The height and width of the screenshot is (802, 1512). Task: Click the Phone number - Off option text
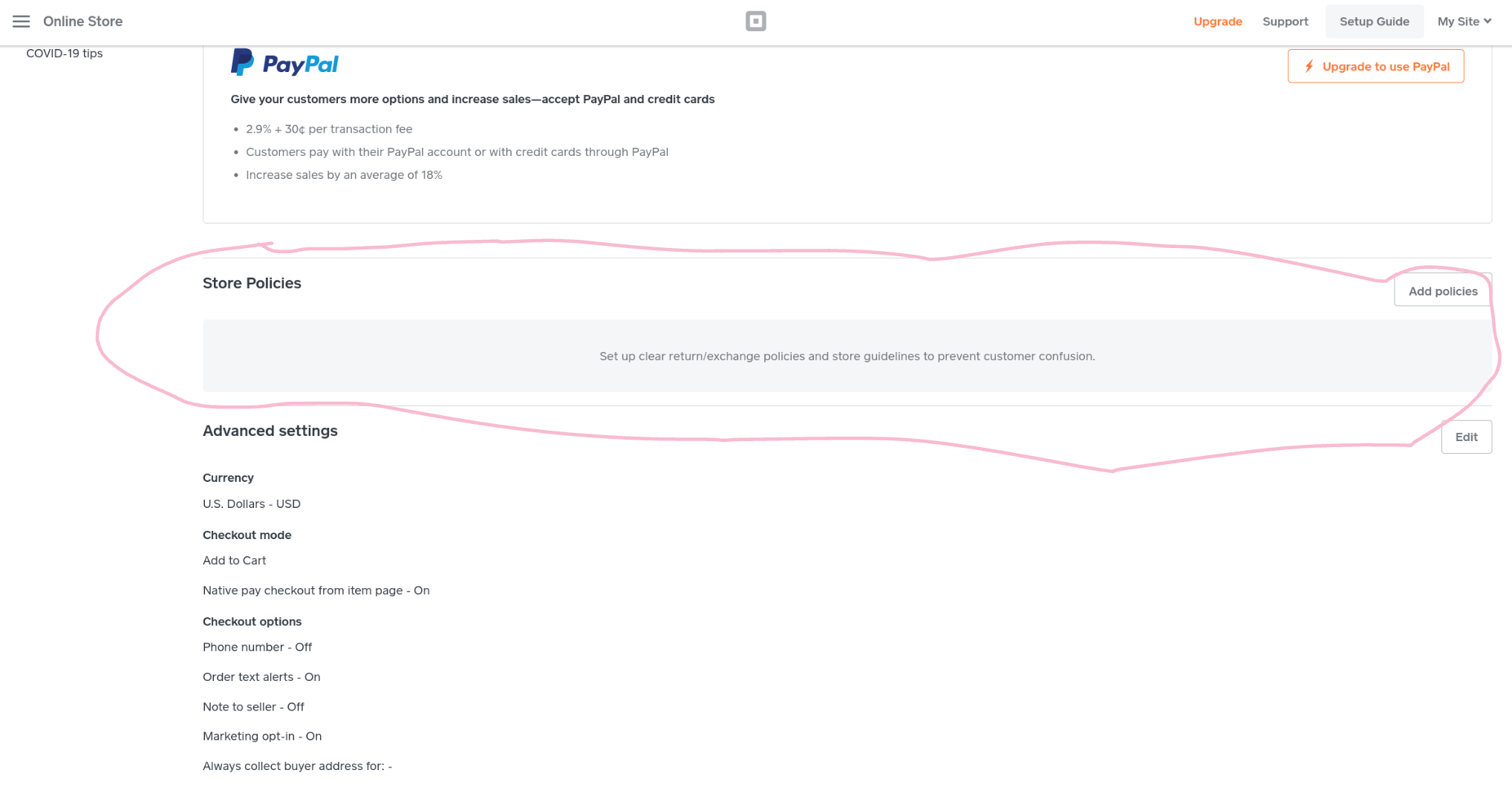coord(257,647)
